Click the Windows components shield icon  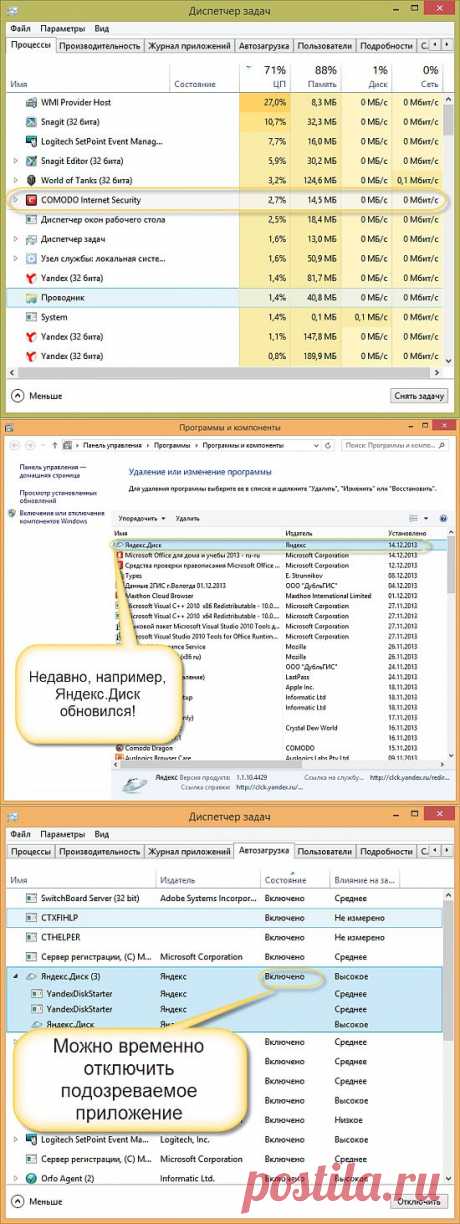(12, 512)
